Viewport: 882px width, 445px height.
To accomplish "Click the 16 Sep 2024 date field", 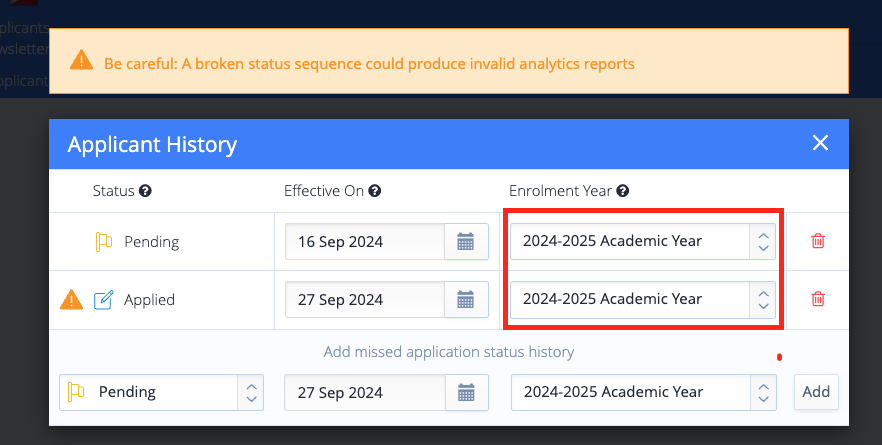I will tap(365, 241).
